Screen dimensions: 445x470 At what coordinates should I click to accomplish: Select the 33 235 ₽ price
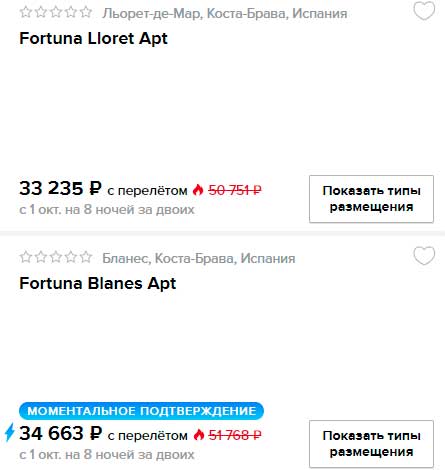click(x=60, y=188)
